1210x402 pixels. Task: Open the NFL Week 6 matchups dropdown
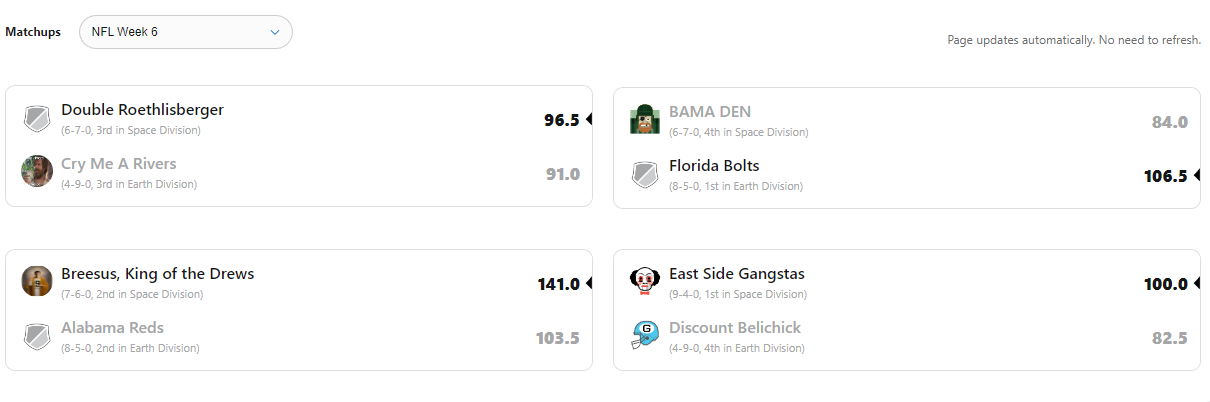(x=185, y=32)
